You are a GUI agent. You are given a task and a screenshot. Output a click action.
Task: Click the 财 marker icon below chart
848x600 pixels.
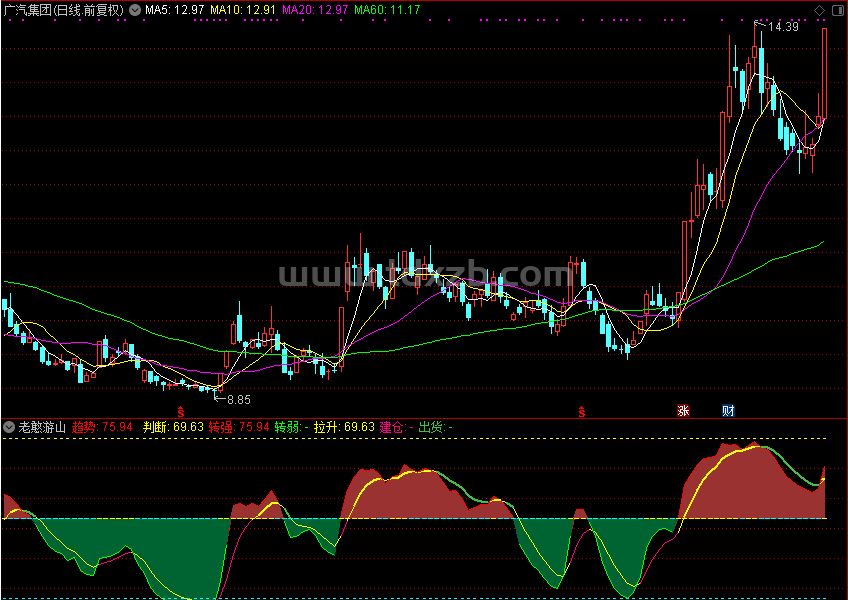(728, 411)
